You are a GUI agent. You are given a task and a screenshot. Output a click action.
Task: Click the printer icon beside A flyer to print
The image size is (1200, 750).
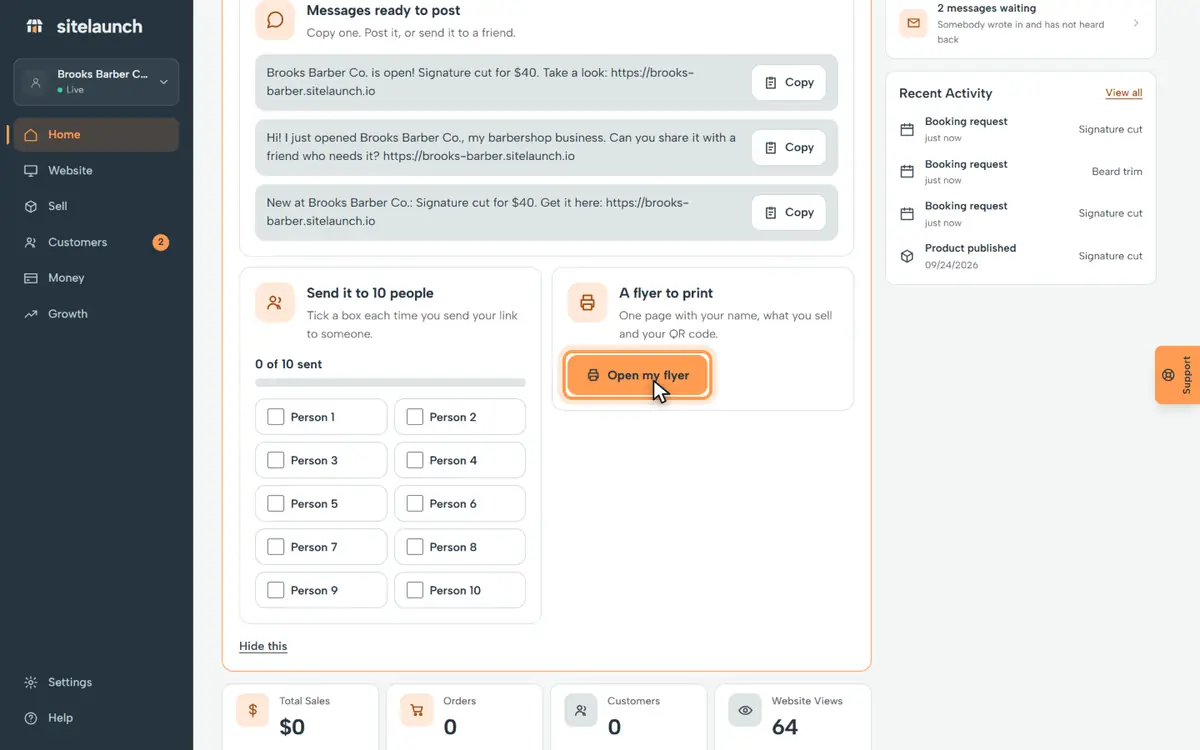click(x=587, y=302)
